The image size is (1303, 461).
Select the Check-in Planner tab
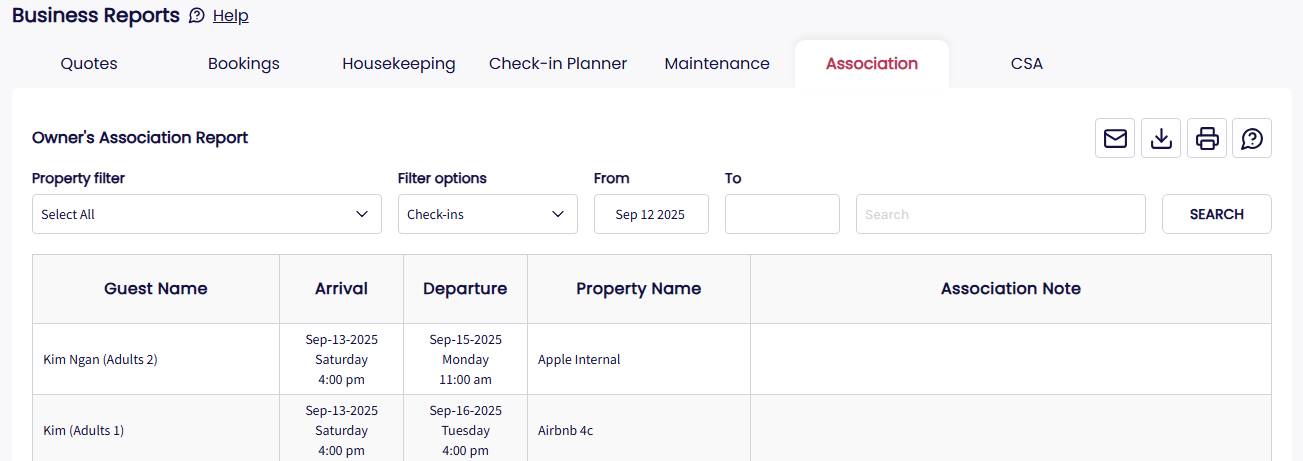[x=558, y=64]
